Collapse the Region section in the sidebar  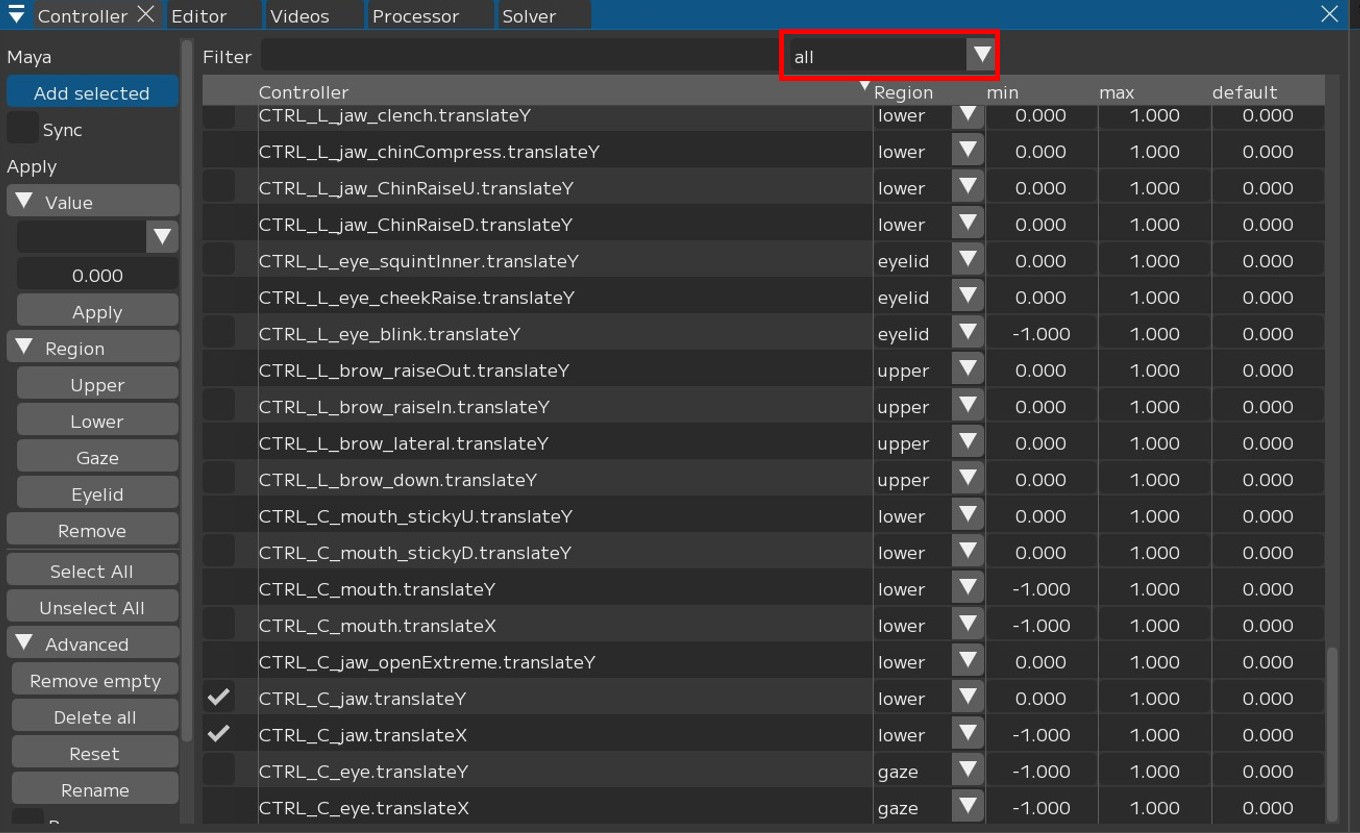25,348
